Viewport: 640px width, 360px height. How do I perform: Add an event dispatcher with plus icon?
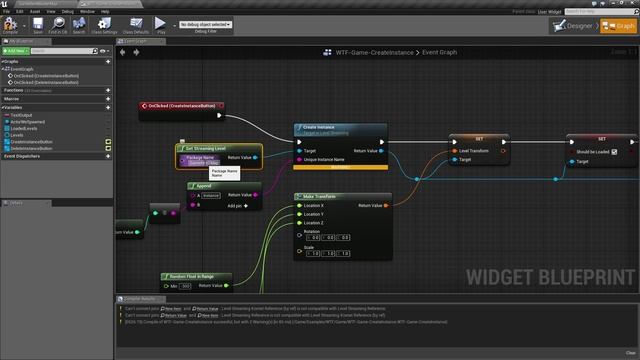click(x=108, y=156)
